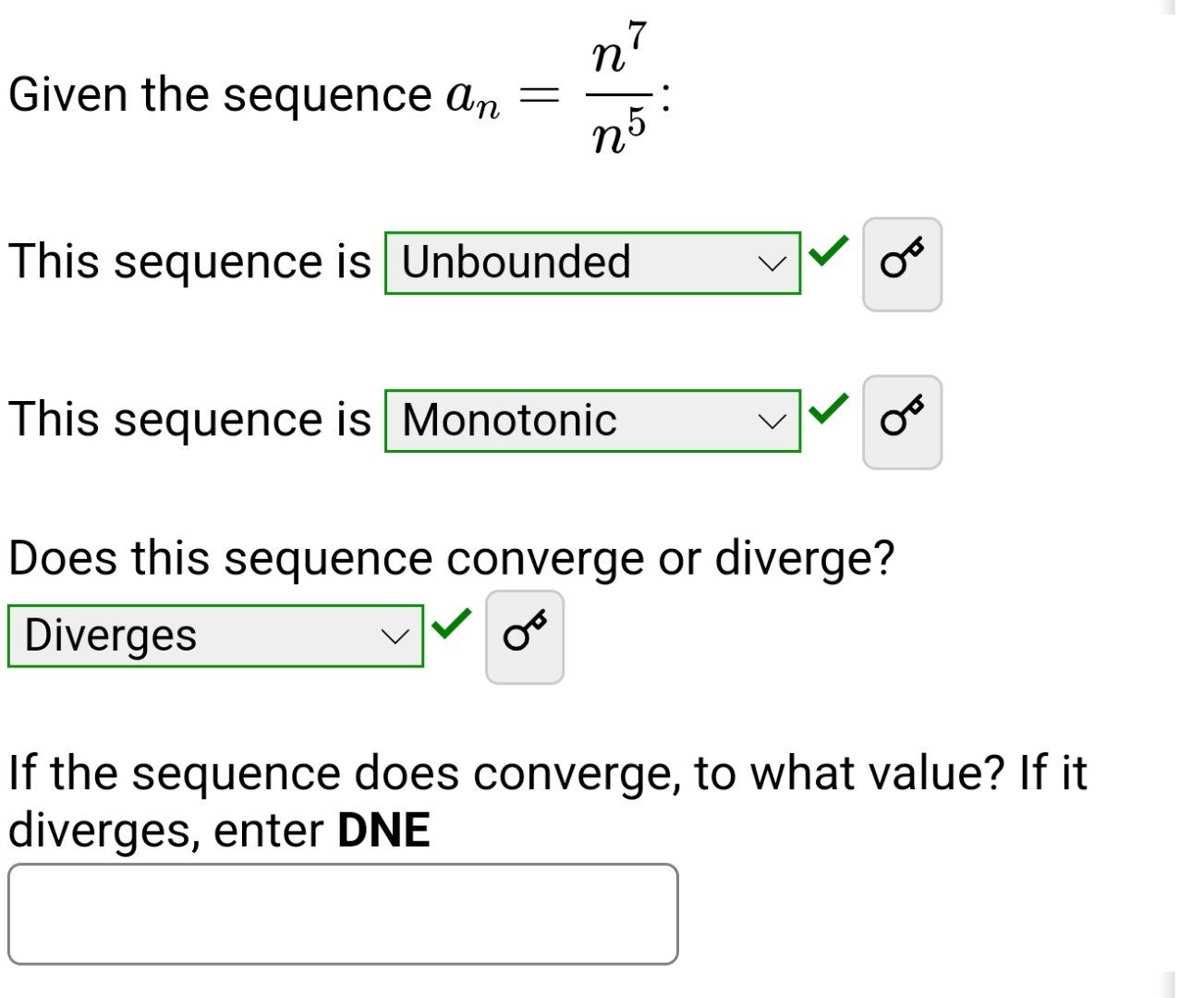The image size is (1204, 998).
Task: Open the Unbounded dropdown menu
Action: pyautogui.click(x=592, y=263)
